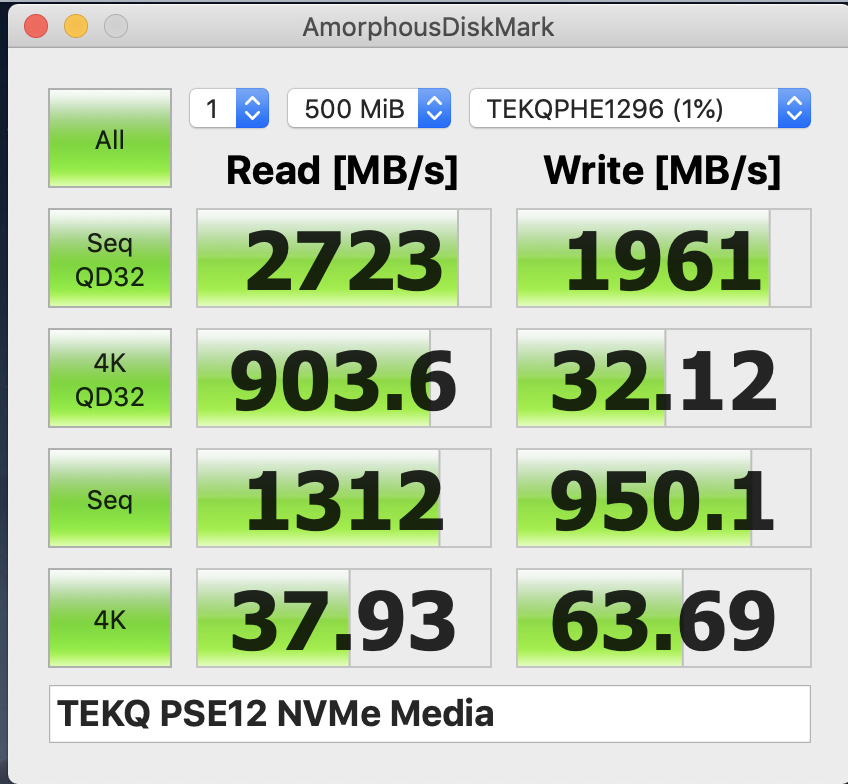Click the Seq QD32 read result 2723
Screen dimensions: 848x784
(344, 258)
